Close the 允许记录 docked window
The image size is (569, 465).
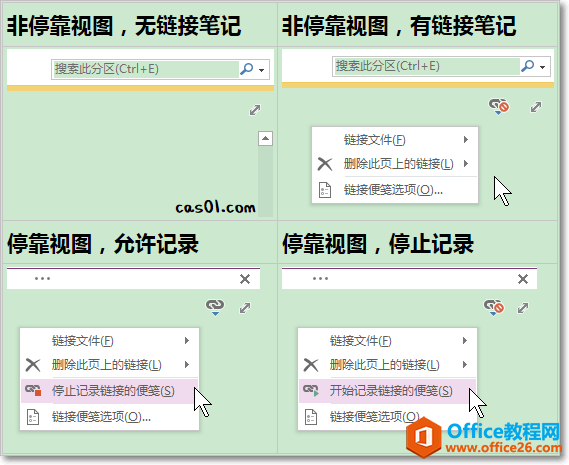pyautogui.click(x=245, y=279)
